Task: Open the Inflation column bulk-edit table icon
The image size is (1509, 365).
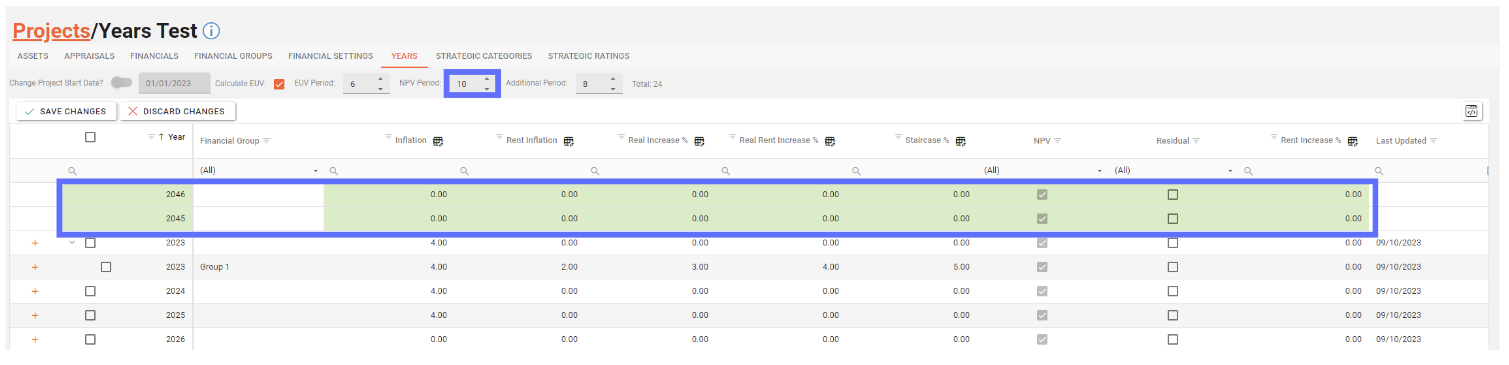Action: pos(438,140)
